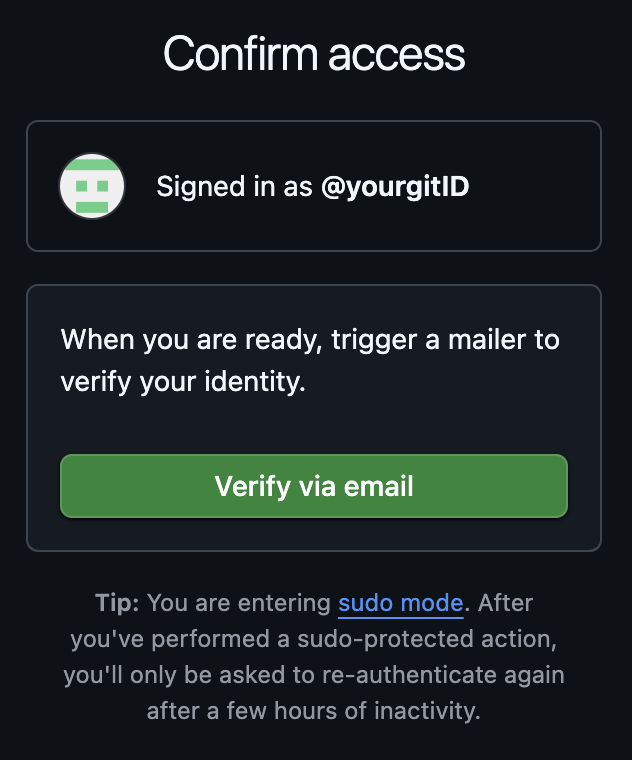Click the Verify via email button
632x760 pixels.
point(314,486)
